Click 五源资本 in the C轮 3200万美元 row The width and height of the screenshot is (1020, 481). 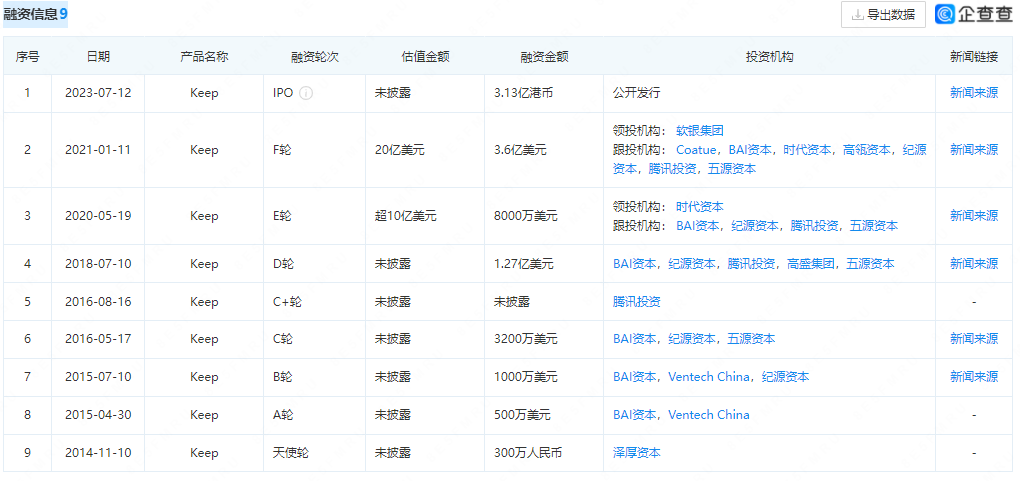point(751,338)
